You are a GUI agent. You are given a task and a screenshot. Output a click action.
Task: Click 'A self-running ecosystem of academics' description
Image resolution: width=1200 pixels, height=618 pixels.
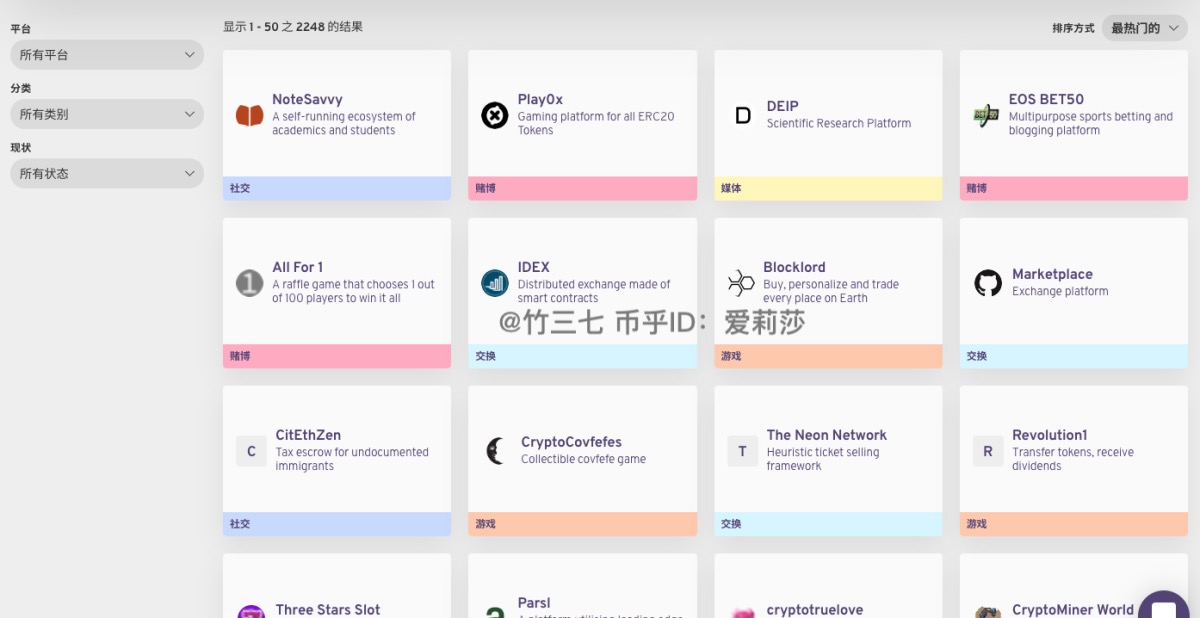click(344, 124)
